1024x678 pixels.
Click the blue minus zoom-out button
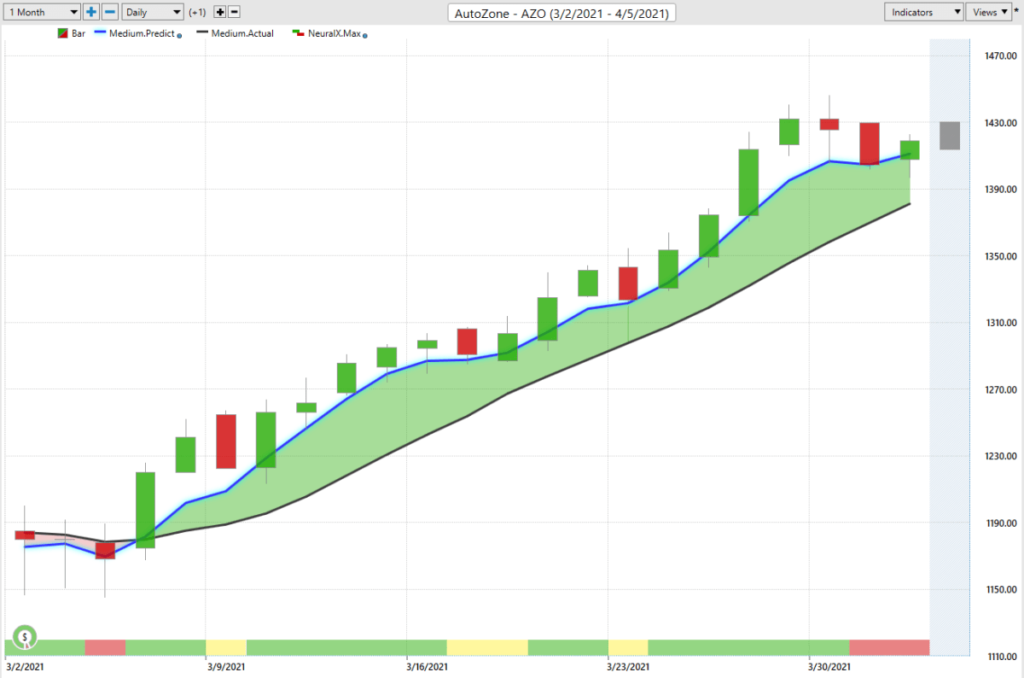click(110, 12)
